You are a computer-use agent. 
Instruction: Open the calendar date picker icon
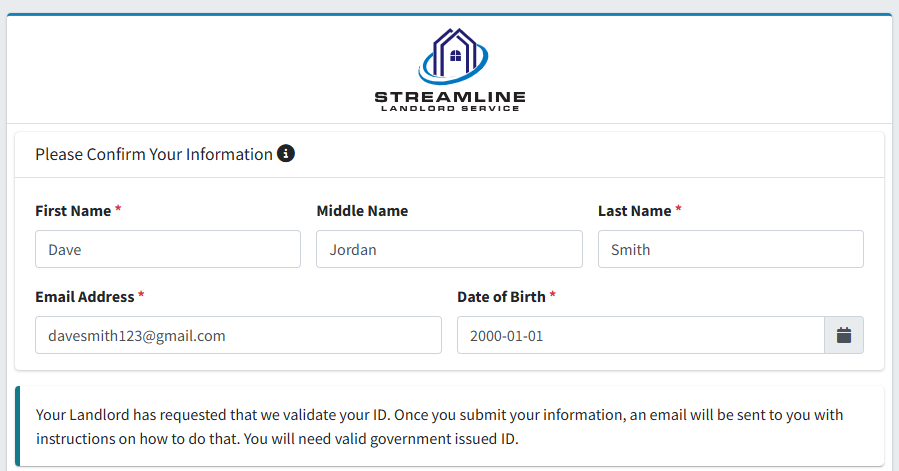tap(843, 335)
